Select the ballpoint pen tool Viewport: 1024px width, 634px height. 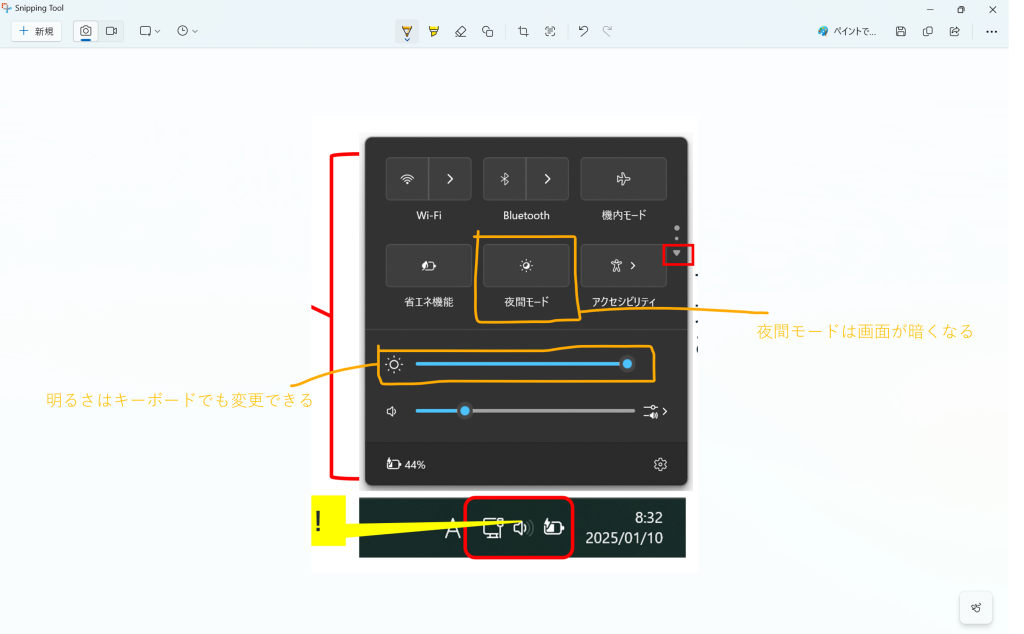pyautogui.click(x=407, y=31)
